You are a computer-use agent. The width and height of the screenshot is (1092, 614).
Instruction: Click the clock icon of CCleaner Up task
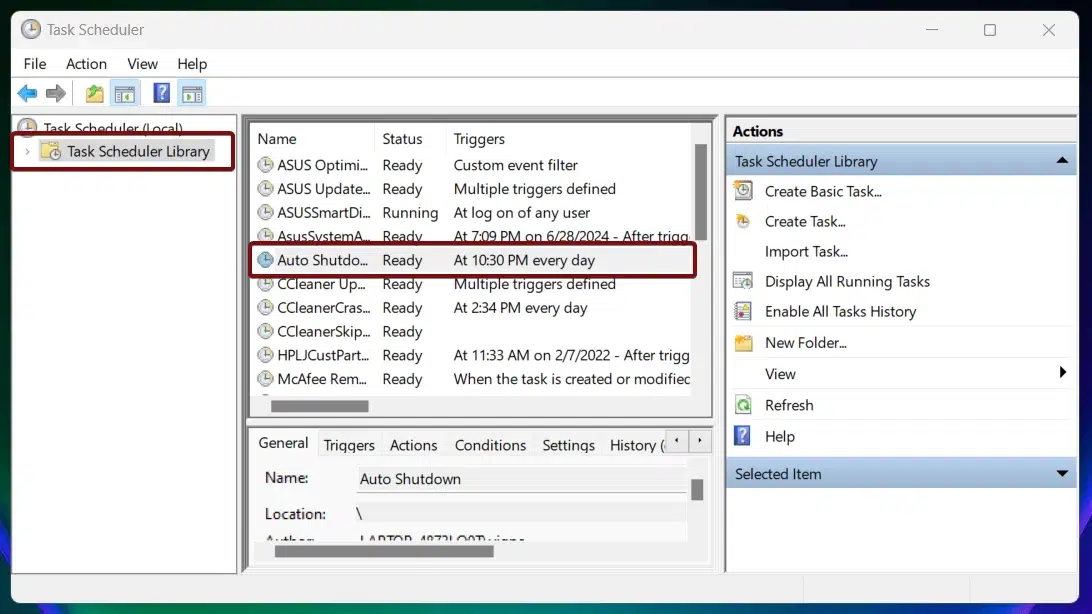[265, 284]
